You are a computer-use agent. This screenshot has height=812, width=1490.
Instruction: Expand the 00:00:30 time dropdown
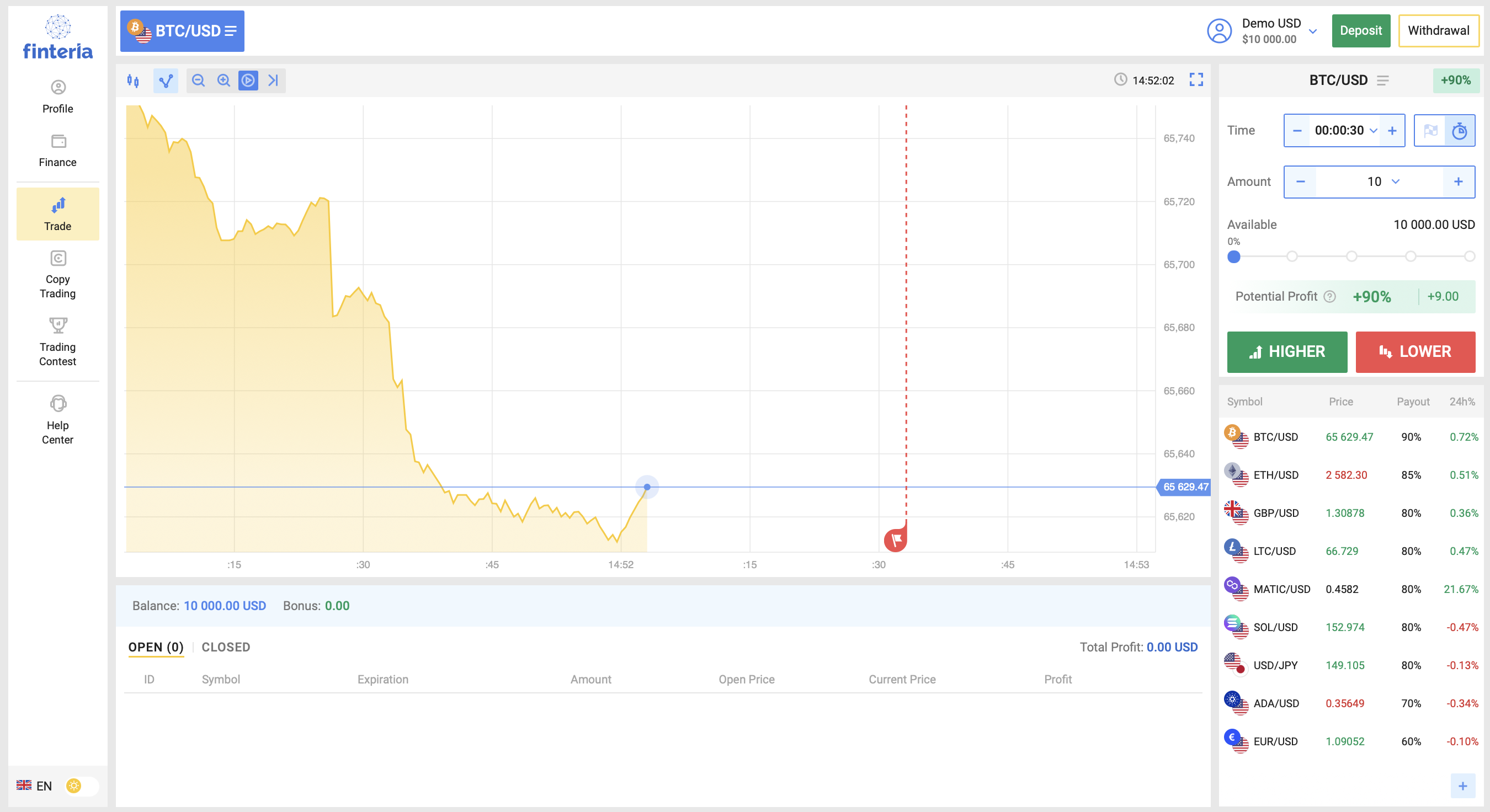coord(1374,131)
